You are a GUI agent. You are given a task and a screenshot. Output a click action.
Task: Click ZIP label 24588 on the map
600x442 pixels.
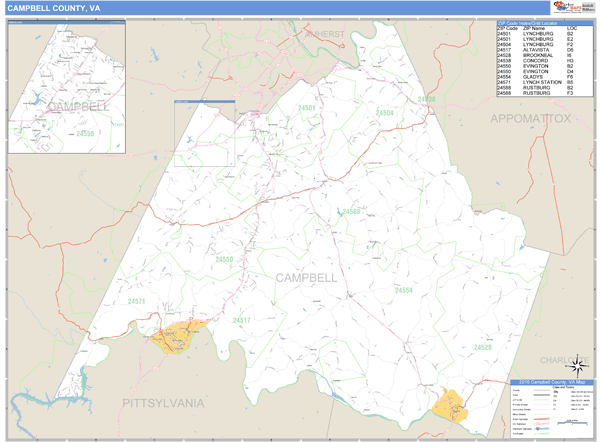(x=351, y=211)
